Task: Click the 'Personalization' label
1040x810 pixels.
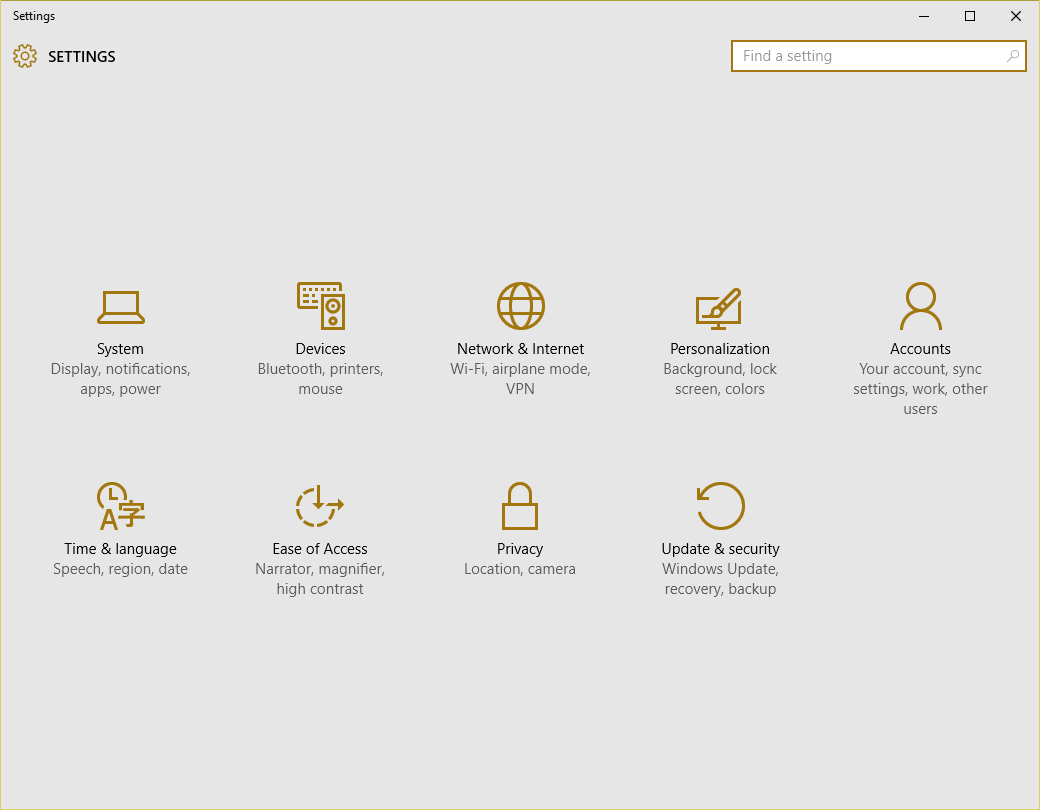Action: (x=720, y=349)
